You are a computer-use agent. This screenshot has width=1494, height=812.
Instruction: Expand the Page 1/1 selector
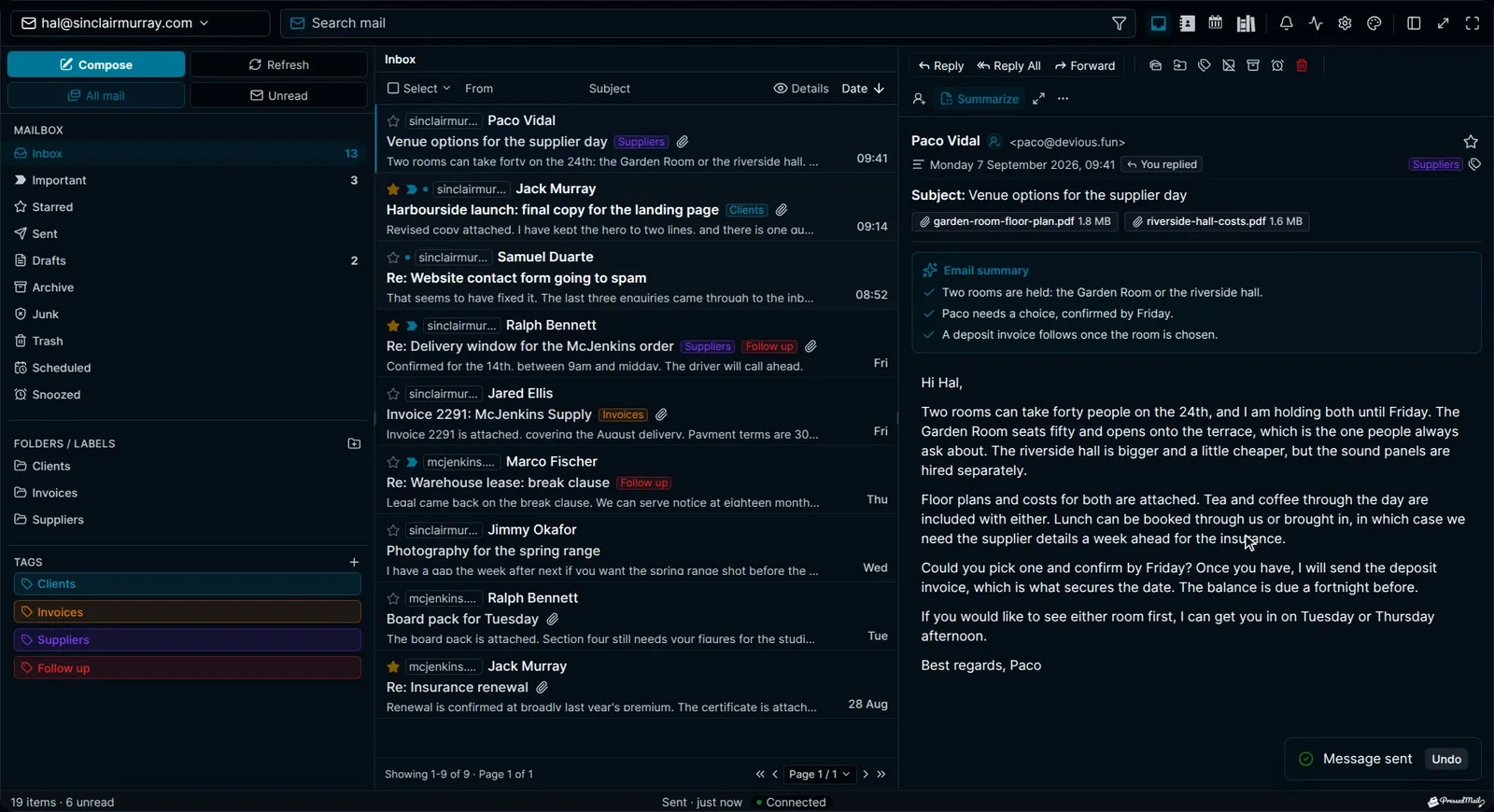[820, 774]
